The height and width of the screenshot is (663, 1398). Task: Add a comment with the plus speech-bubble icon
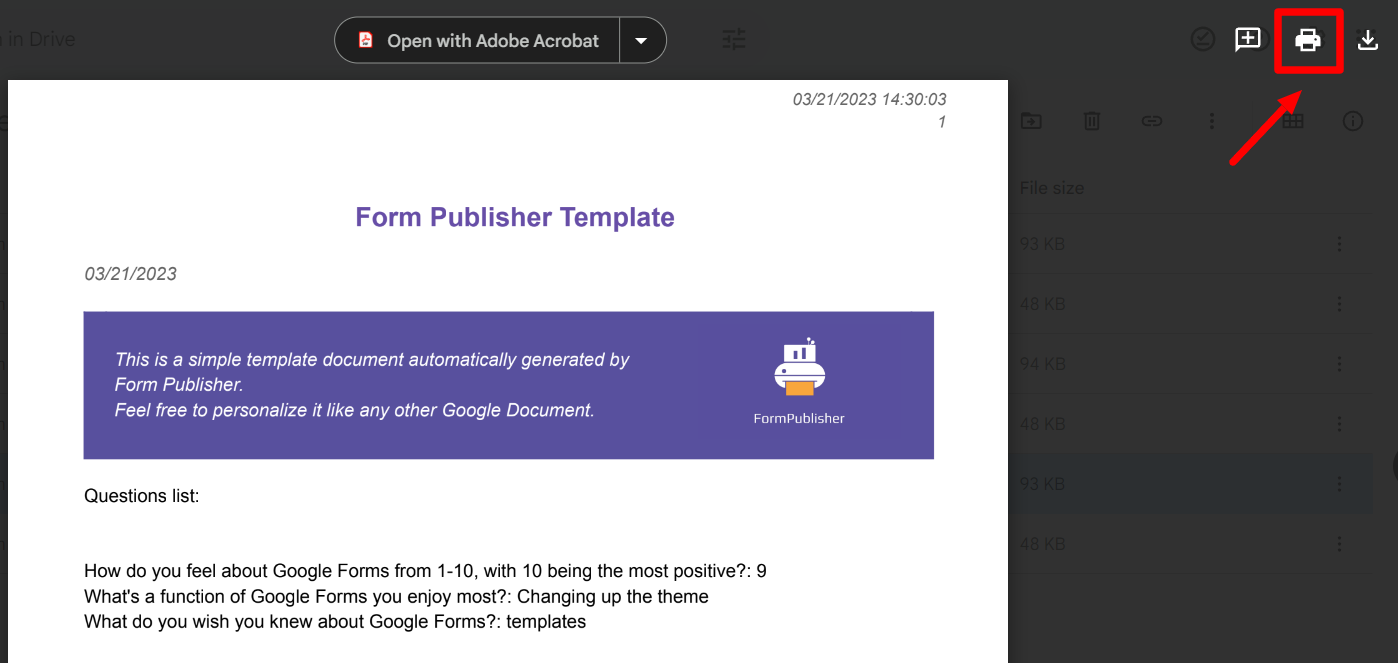click(x=1247, y=40)
